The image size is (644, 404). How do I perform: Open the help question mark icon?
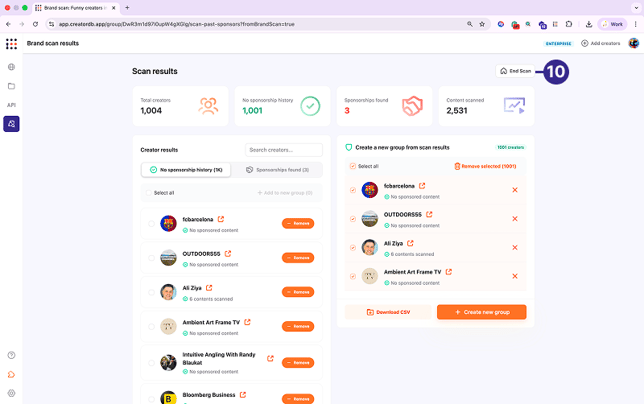11,355
